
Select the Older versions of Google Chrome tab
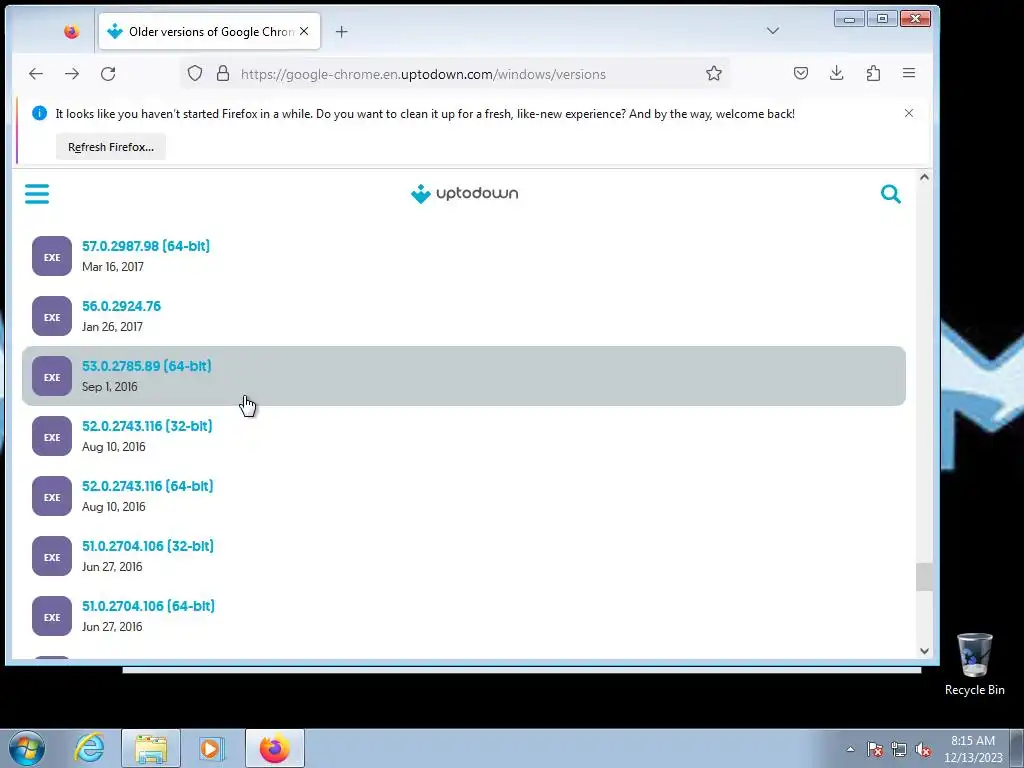(x=210, y=31)
